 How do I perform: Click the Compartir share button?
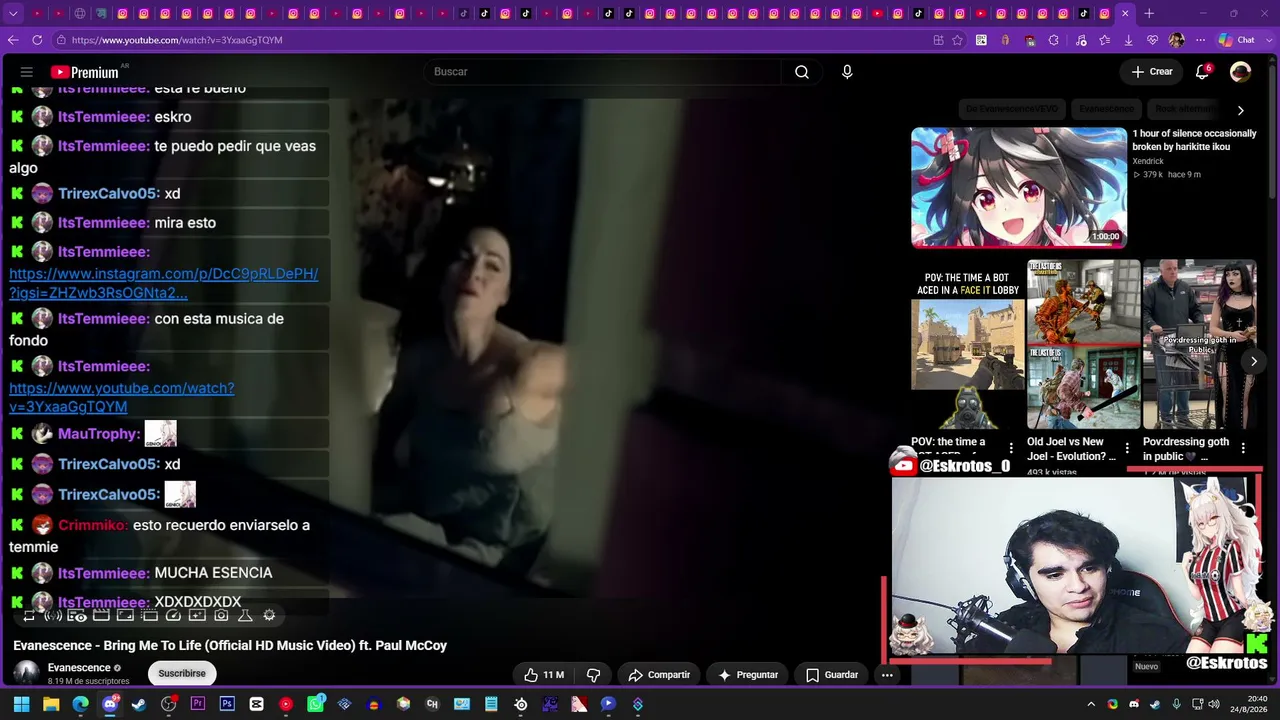point(659,675)
